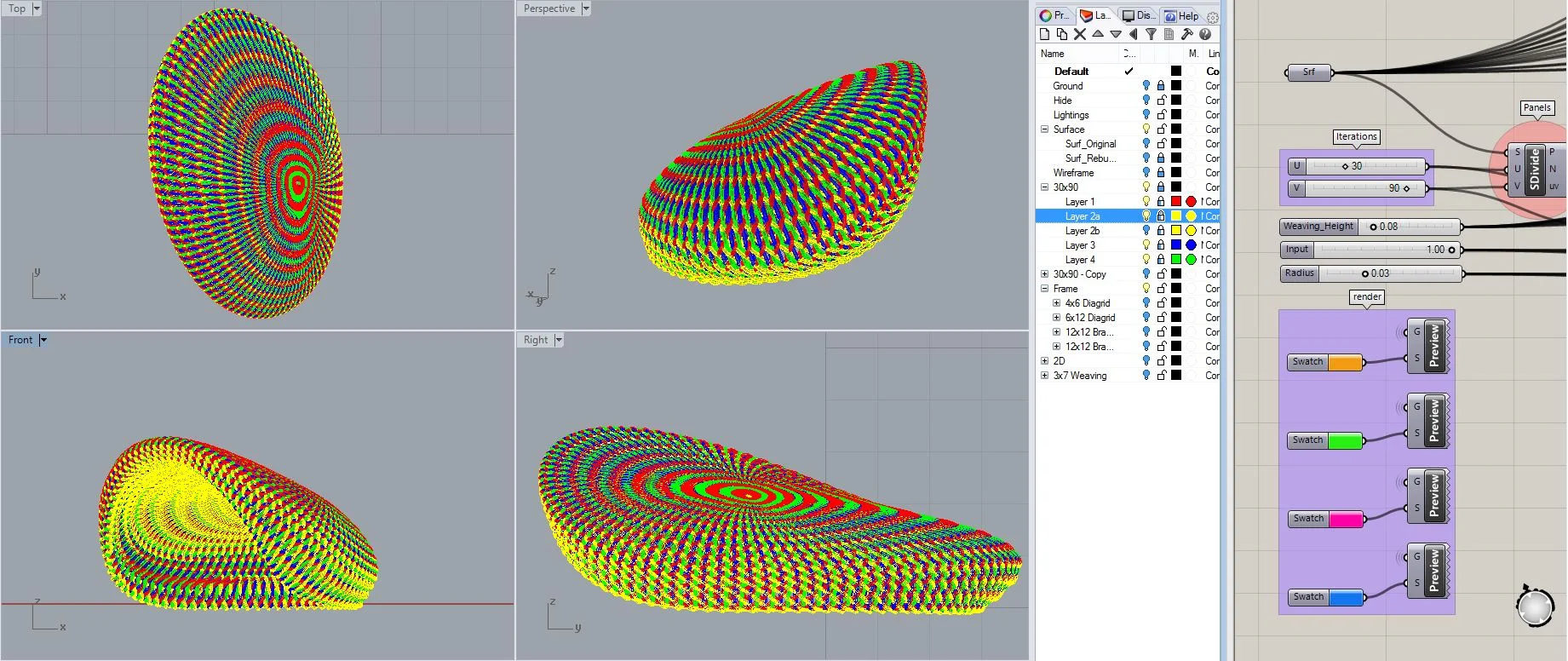Unlock the Wireframe layer
1568x661 pixels.
(1161, 173)
